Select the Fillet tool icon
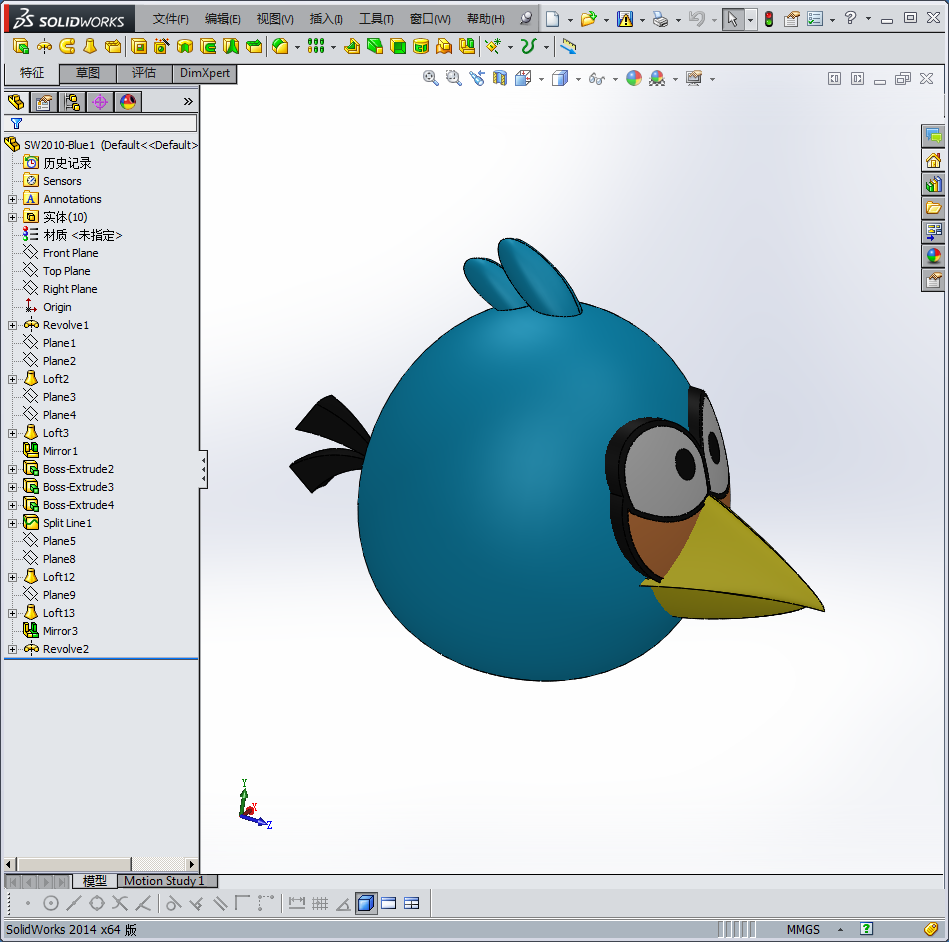 [280, 46]
